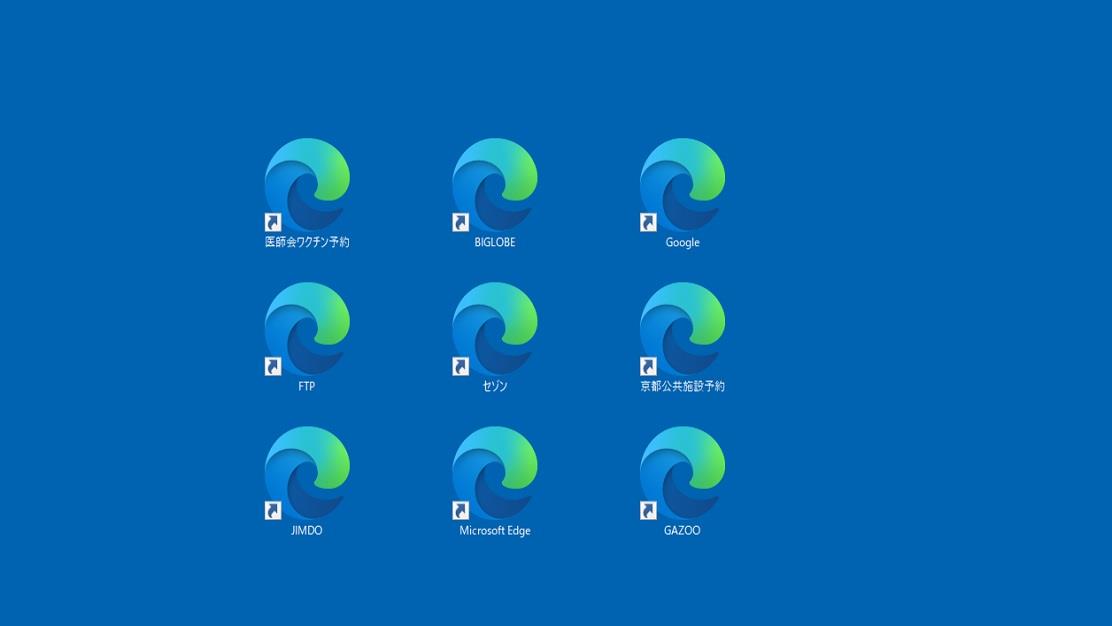Image resolution: width=1112 pixels, height=626 pixels.
Task: Click the Microsoft Edge text label
Action: (495, 530)
